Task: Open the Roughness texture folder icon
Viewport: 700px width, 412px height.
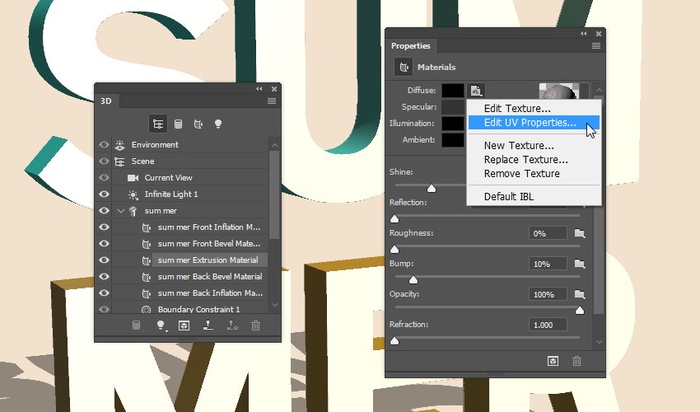Action: (x=578, y=233)
